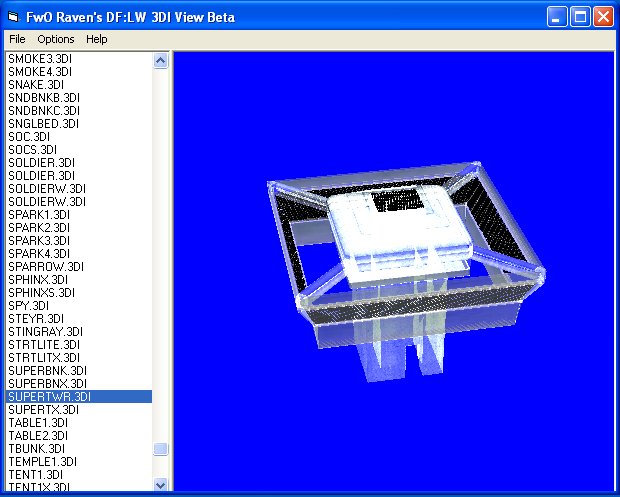The width and height of the screenshot is (620, 497).
Task: Open the Options menu
Action: 56,39
